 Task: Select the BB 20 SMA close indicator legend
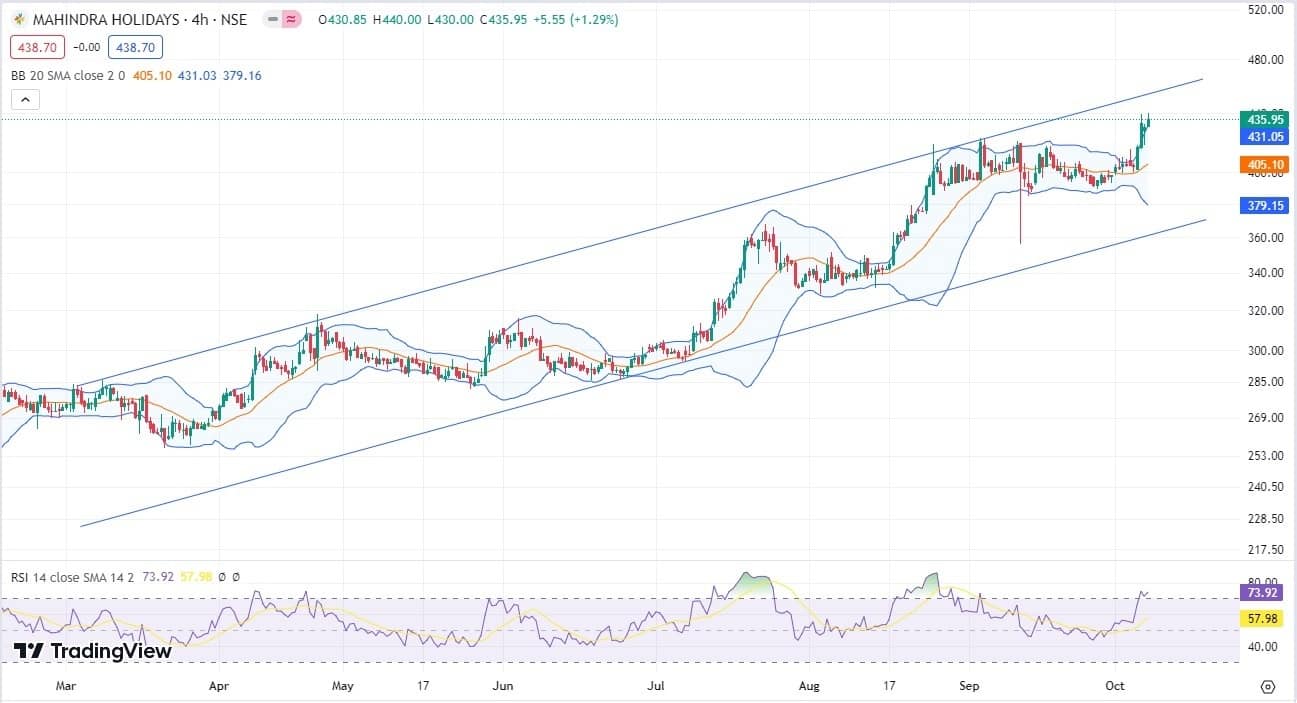pos(68,75)
